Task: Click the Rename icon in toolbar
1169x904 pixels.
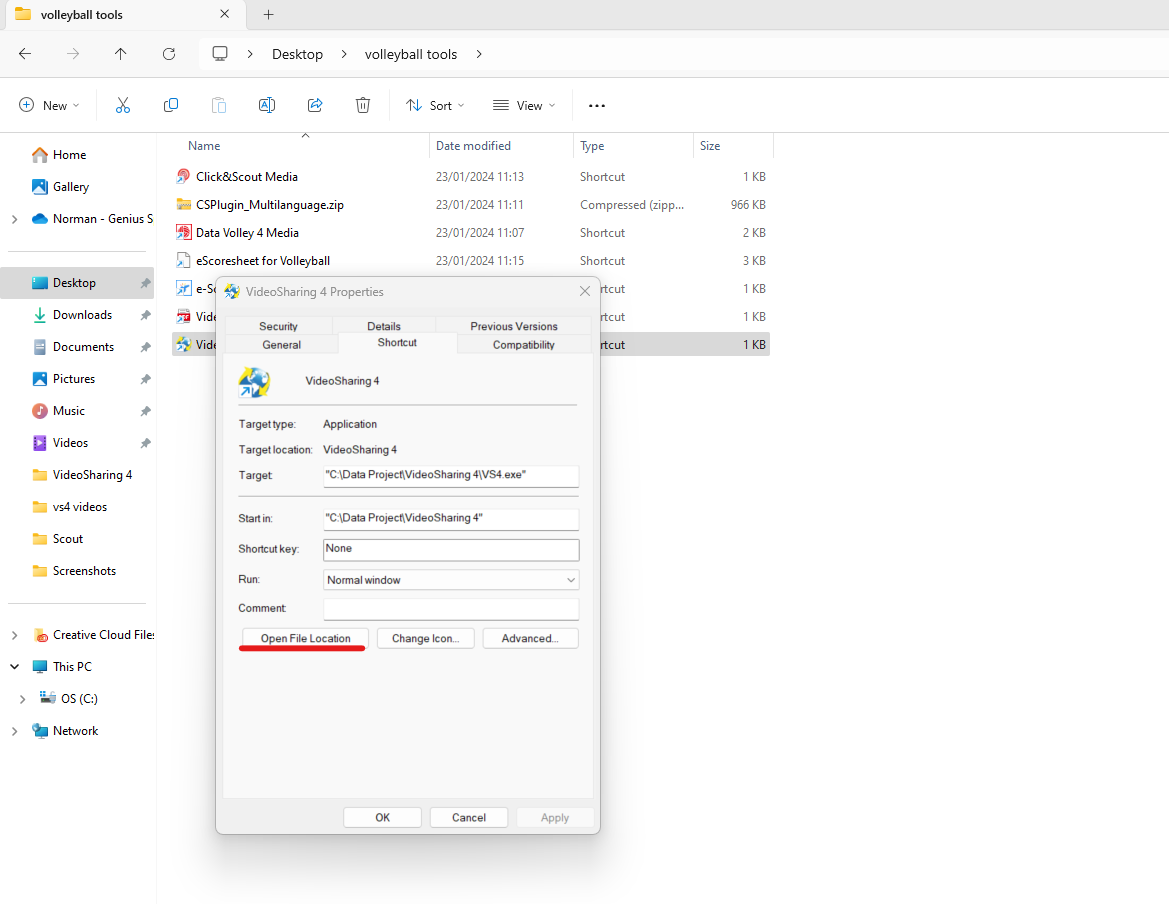Action: (x=267, y=106)
